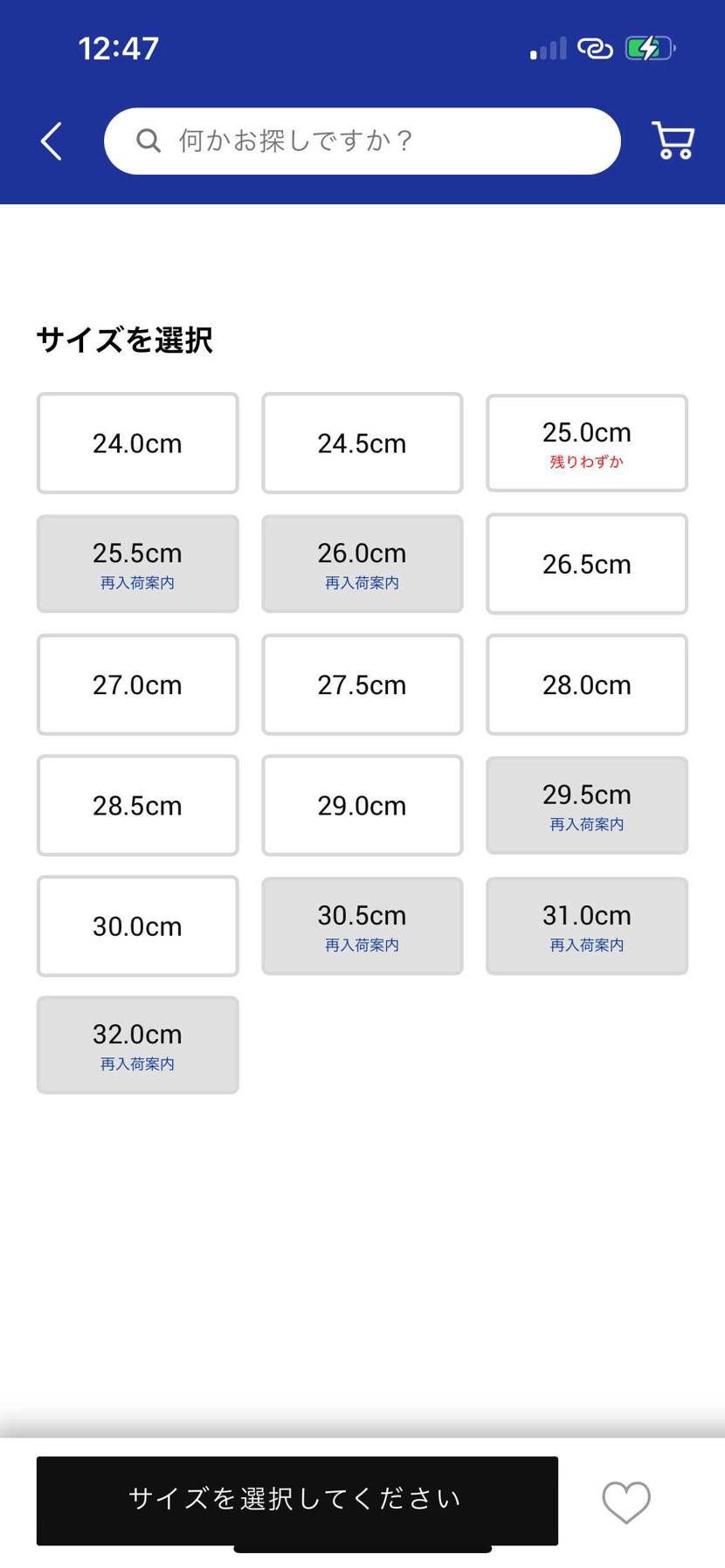
Task: Select size 28.0cm
Action: [x=587, y=684]
